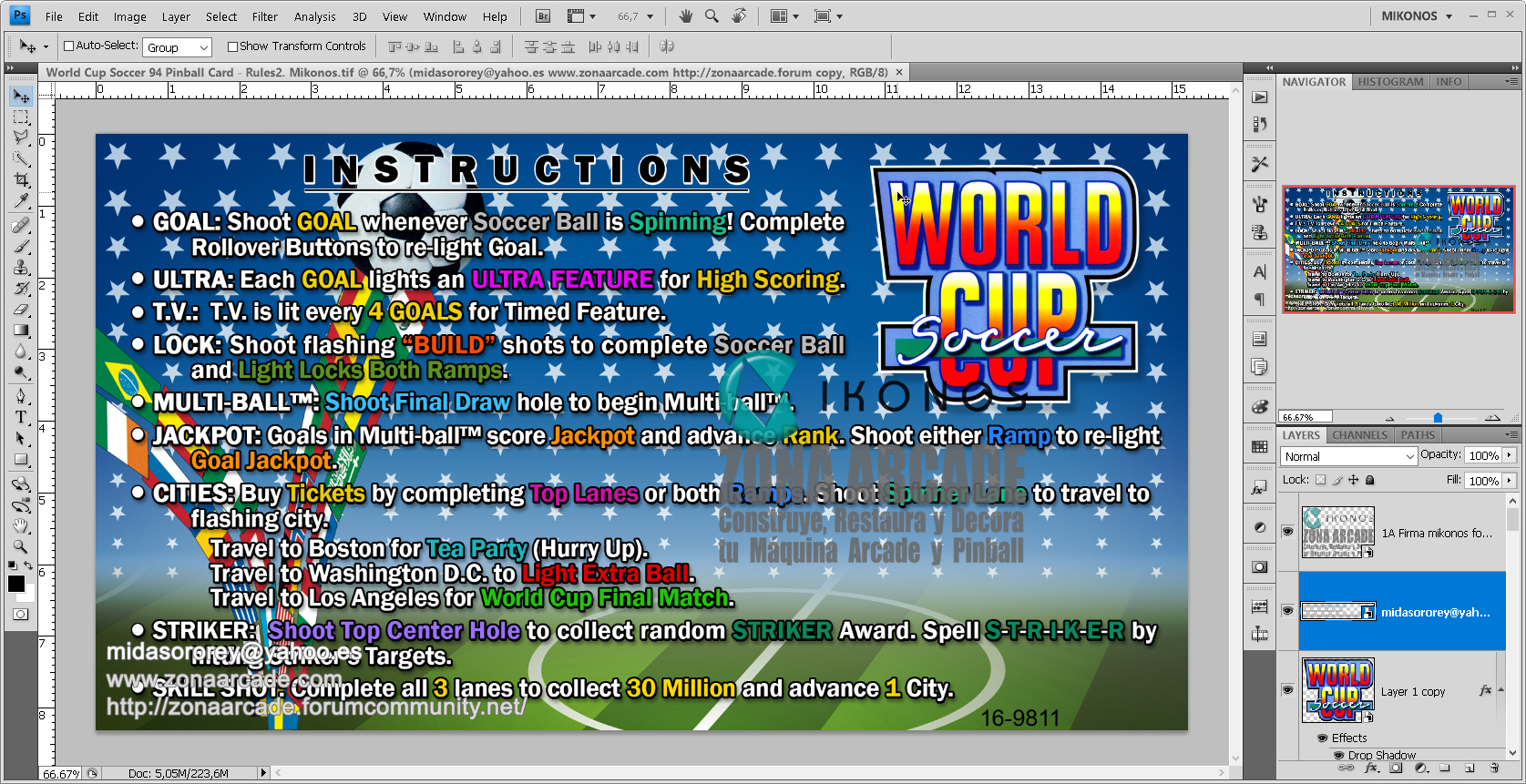
Task: Select the Healing Brush tool
Action: pyautogui.click(x=21, y=226)
